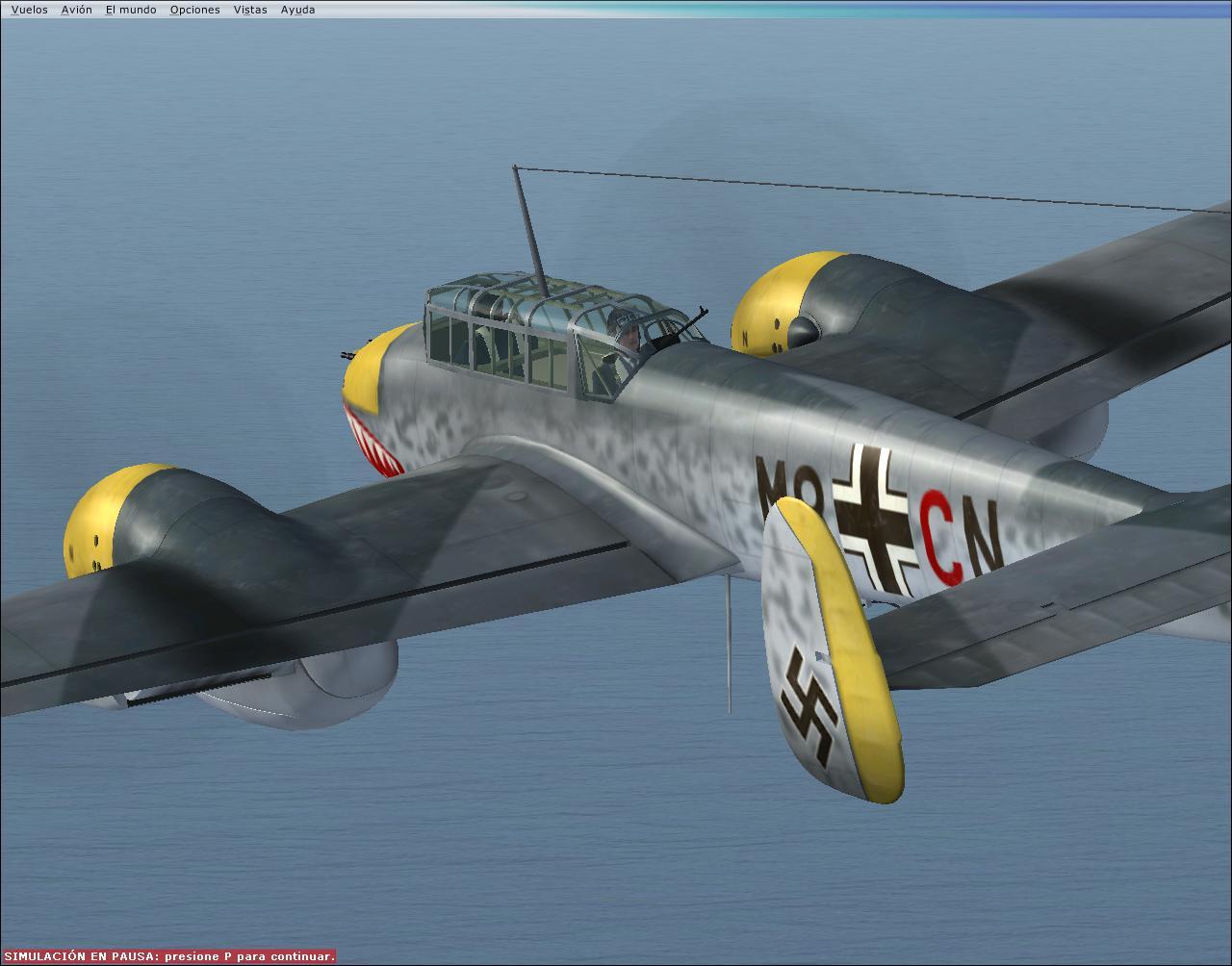Viewport: 1232px width, 966px height.
Task: Open the Opciones menu
Action: [x=194, y=10]
